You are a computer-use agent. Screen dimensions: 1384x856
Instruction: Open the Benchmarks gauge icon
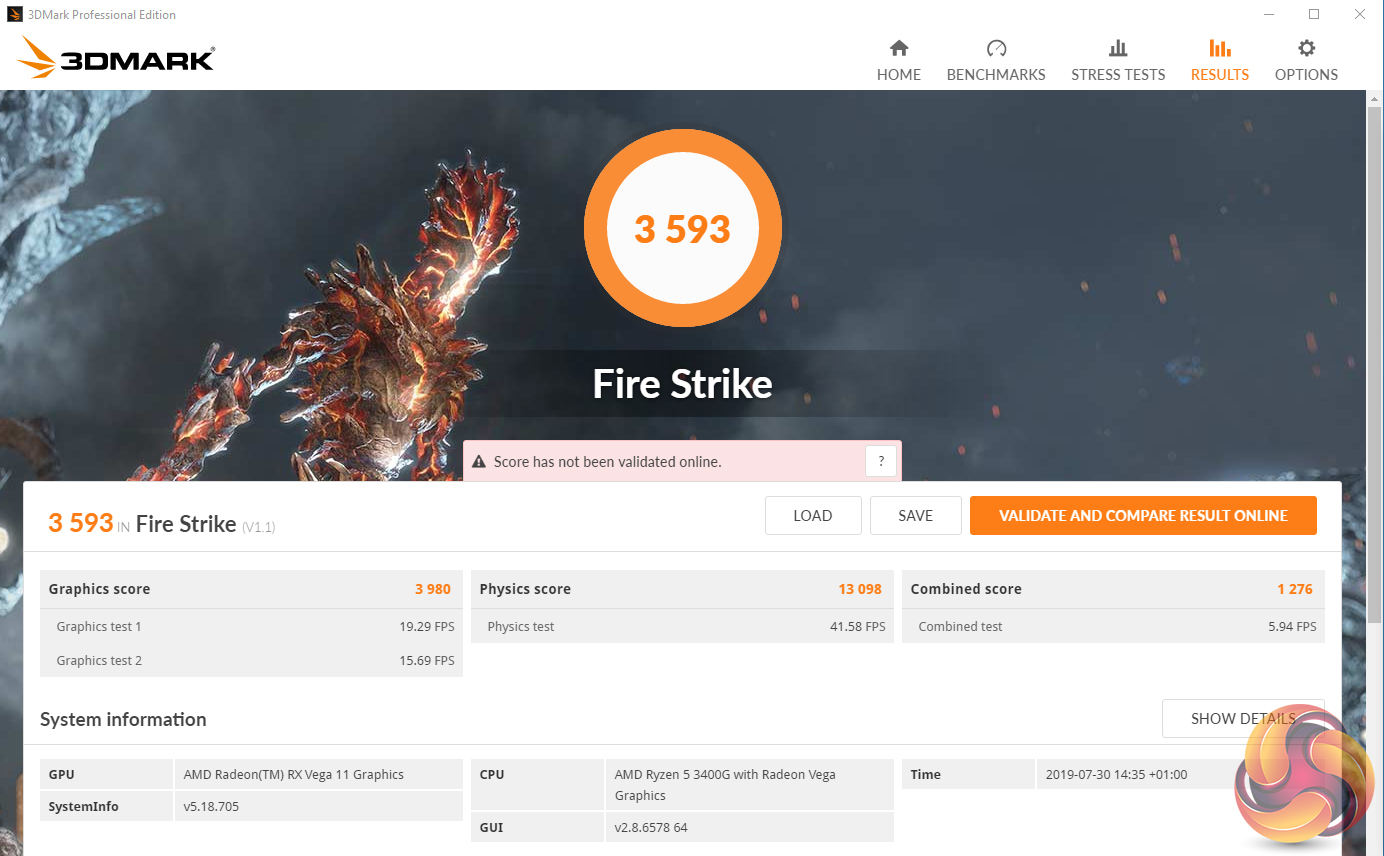[996, 48]
